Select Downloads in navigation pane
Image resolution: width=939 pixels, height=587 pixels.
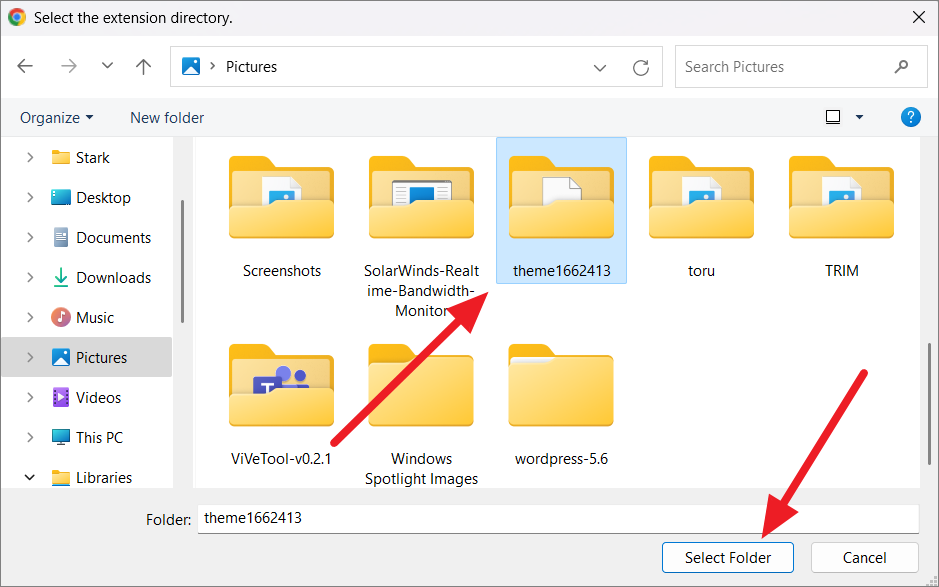(x=101, y=277)
